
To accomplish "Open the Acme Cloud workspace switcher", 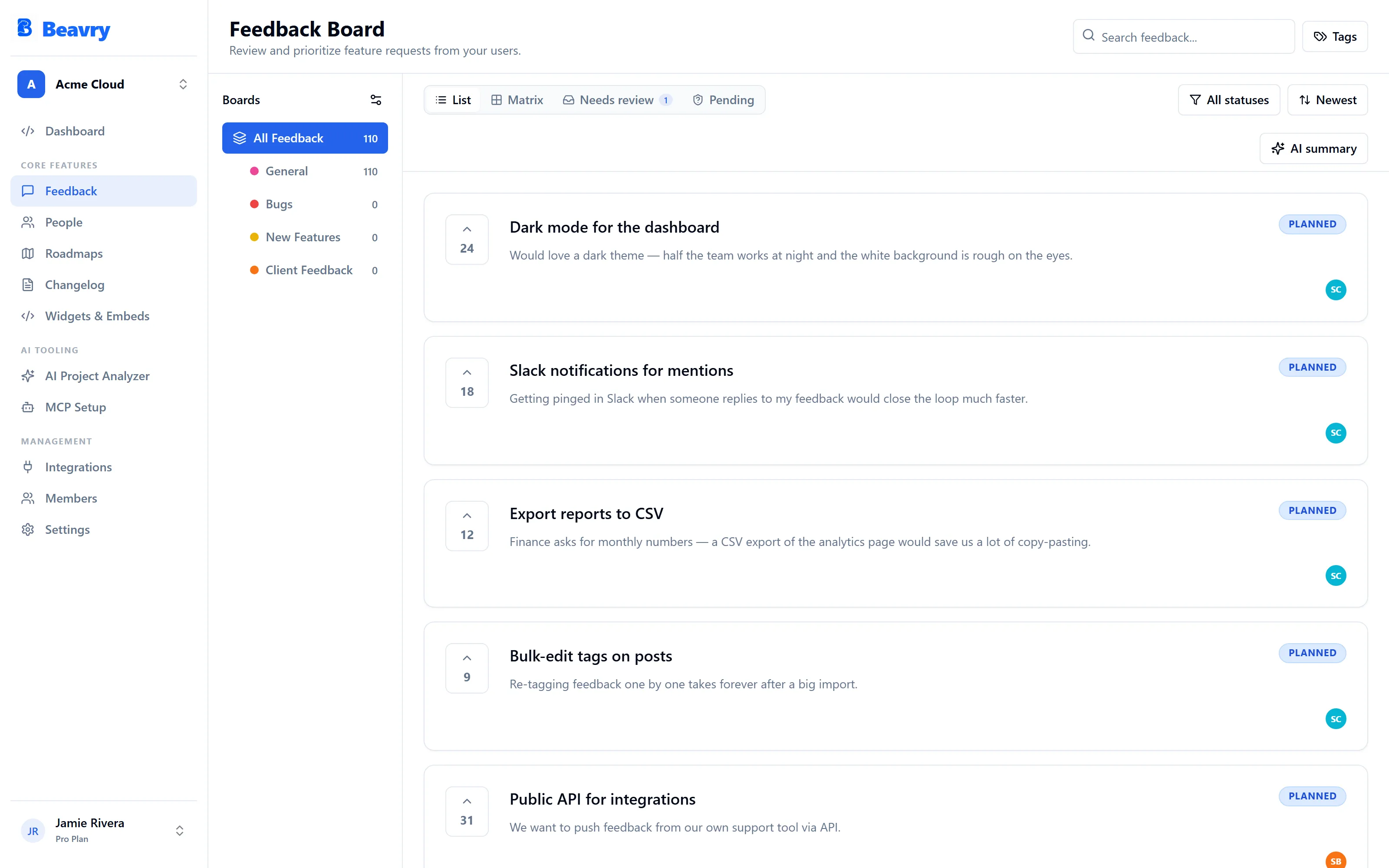I will 103,84.
